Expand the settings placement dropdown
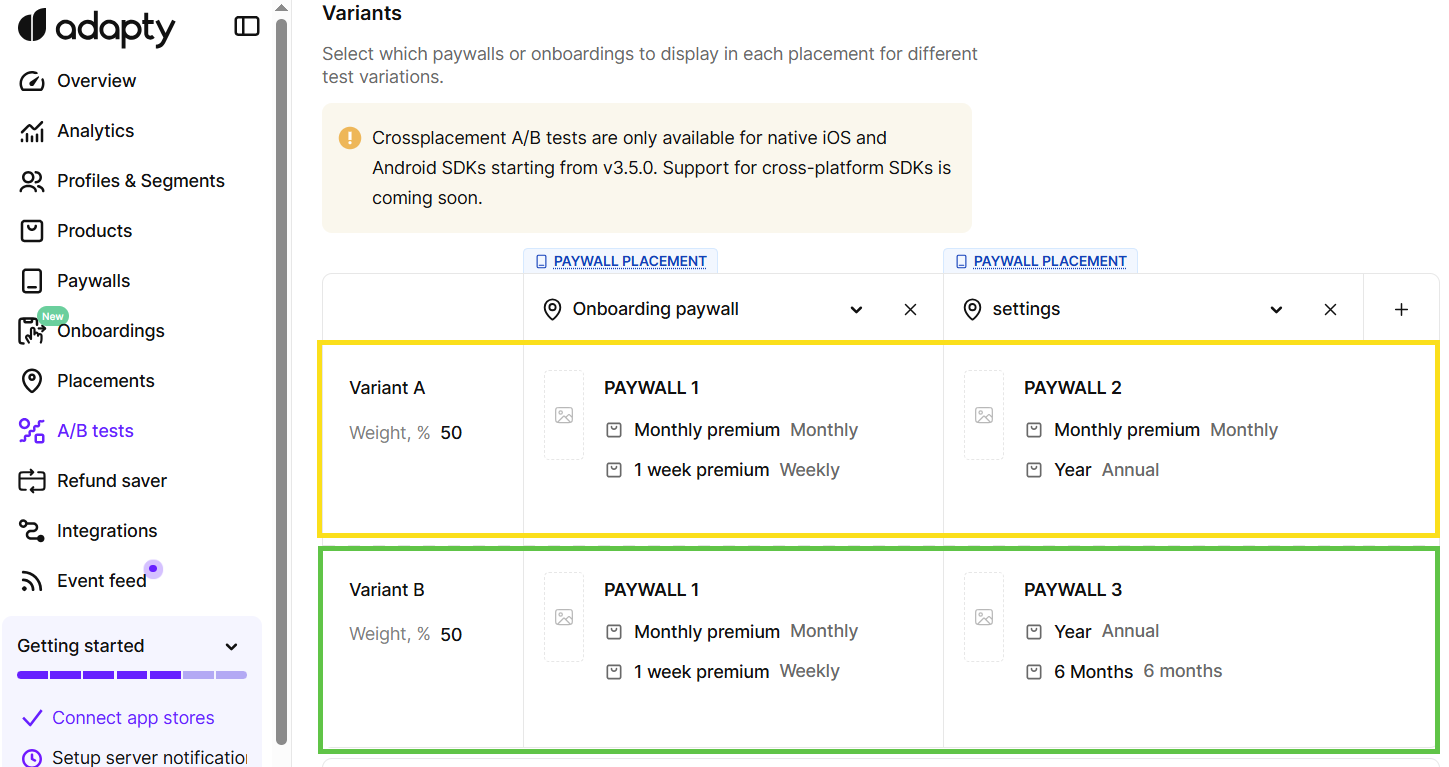 tap(1276, 310)
